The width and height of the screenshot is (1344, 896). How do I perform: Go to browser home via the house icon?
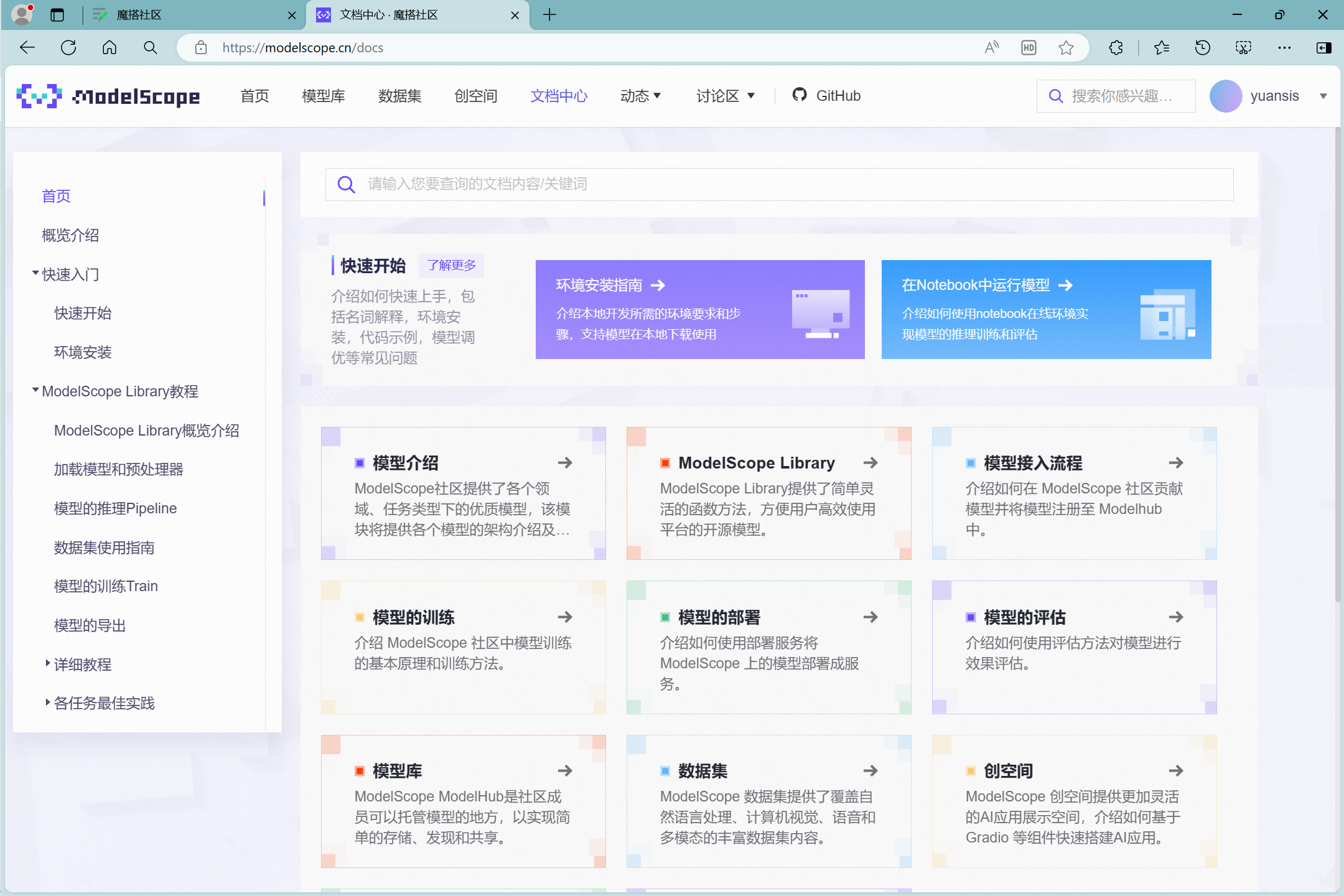tap(110, 48)
